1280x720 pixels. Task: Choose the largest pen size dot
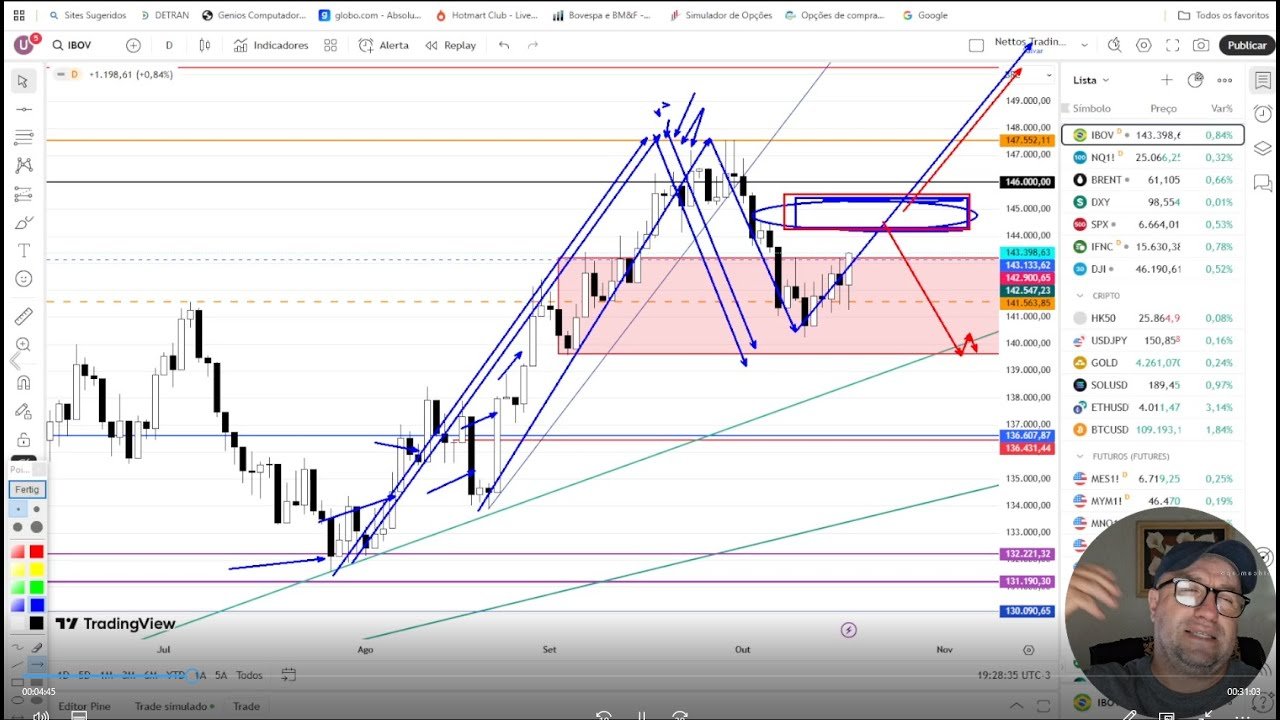click(x=36, y=527)
